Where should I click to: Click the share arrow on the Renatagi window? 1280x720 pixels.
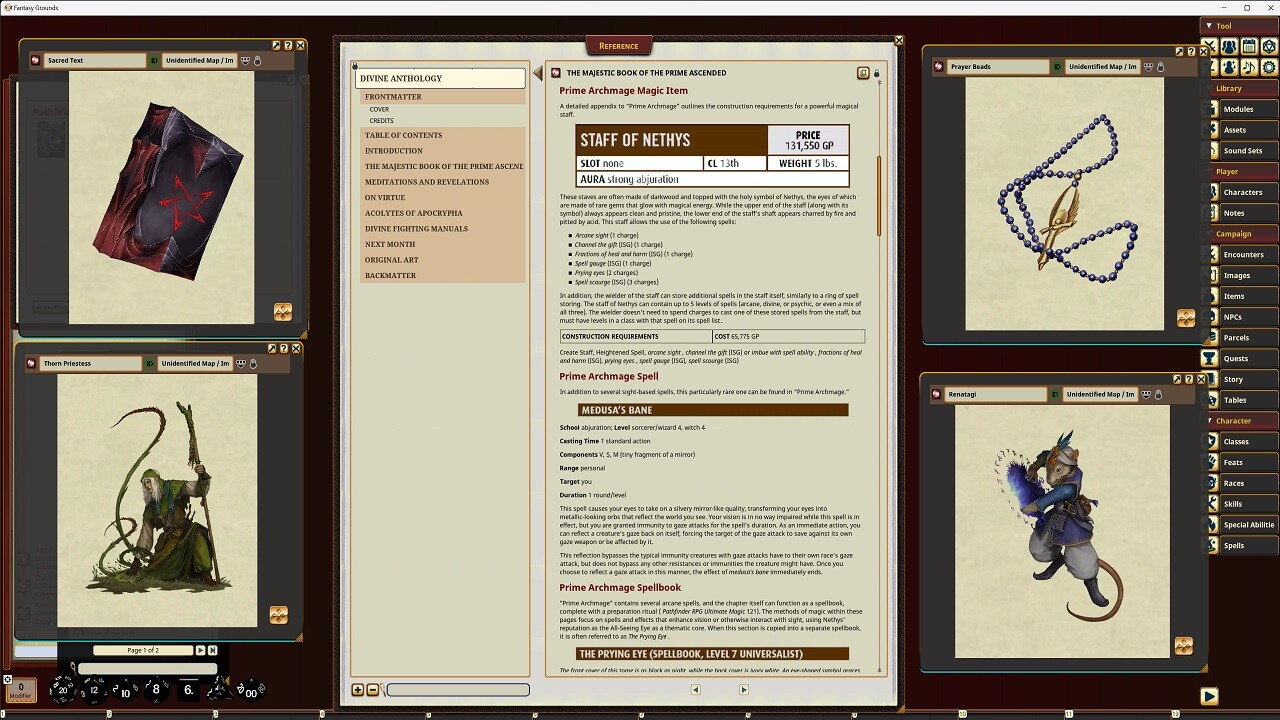coord(1176,379)
